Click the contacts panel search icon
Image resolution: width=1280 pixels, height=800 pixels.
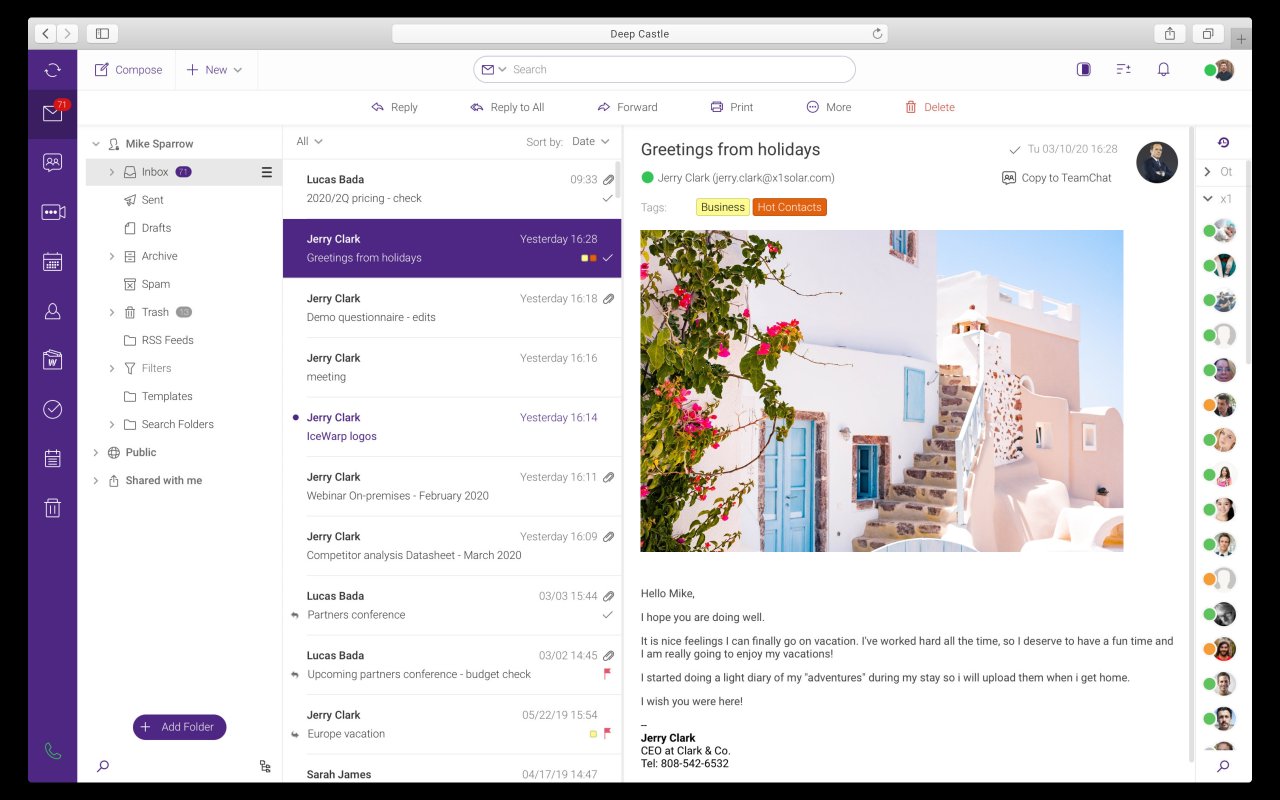coord(1222,766)
